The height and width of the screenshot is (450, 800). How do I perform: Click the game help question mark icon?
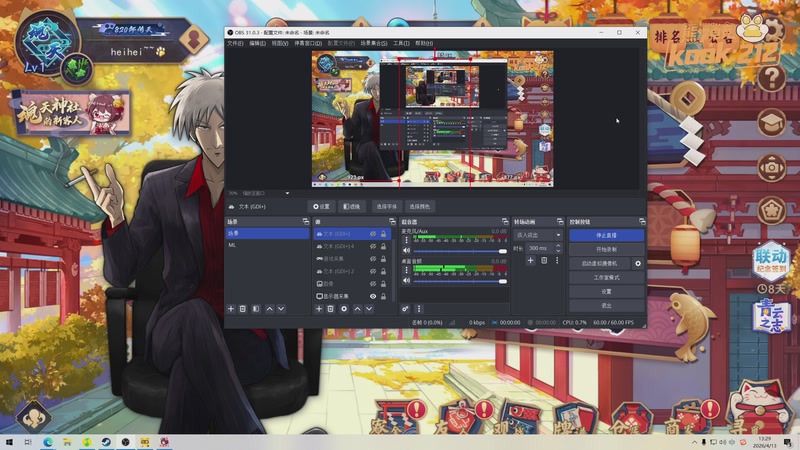771,79
